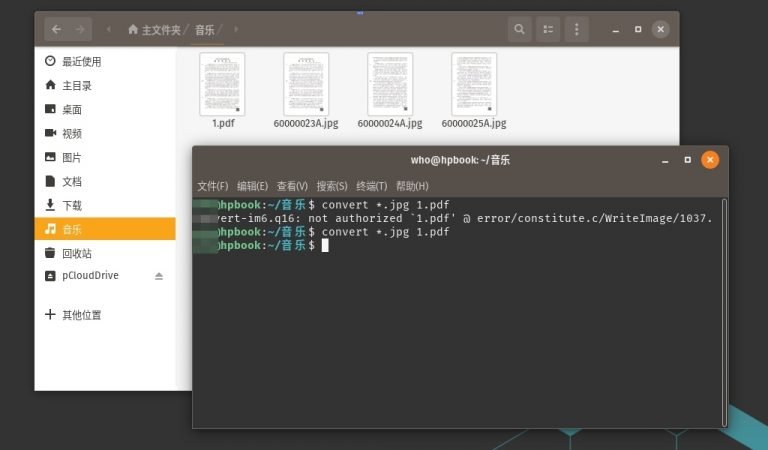Click the right path-bar scroll arrow

(x=236, y=29)
